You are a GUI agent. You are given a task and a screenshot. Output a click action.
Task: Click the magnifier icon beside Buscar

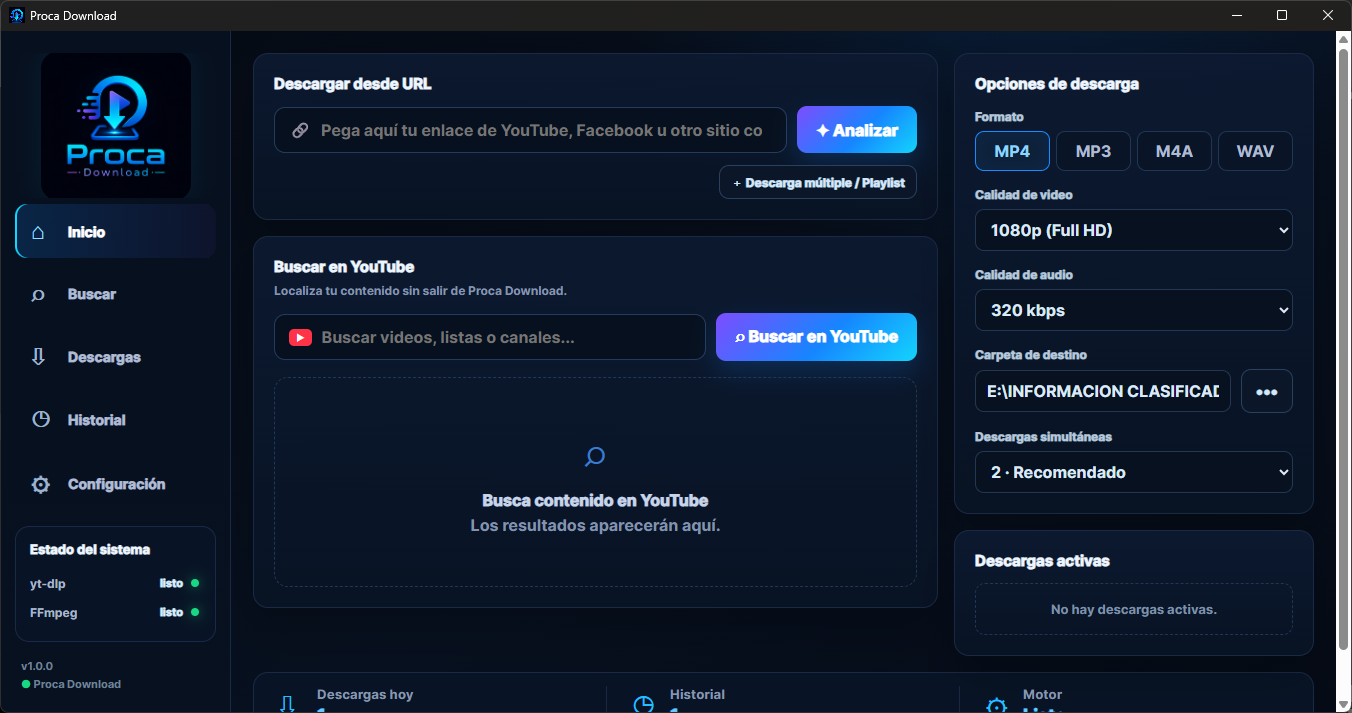pyautogui.click(x=39, y=295)
